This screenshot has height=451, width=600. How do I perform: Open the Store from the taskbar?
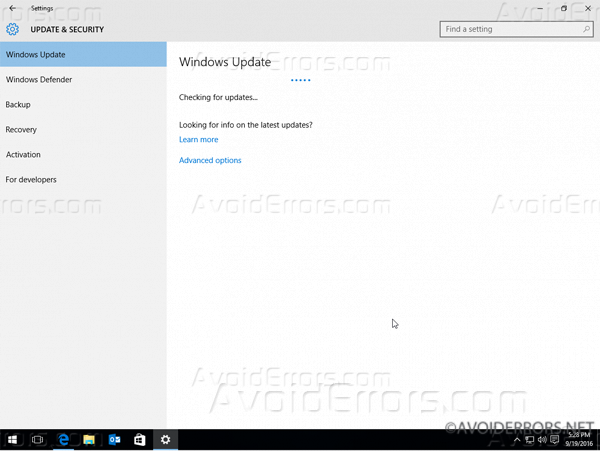[x=140, y=440]
